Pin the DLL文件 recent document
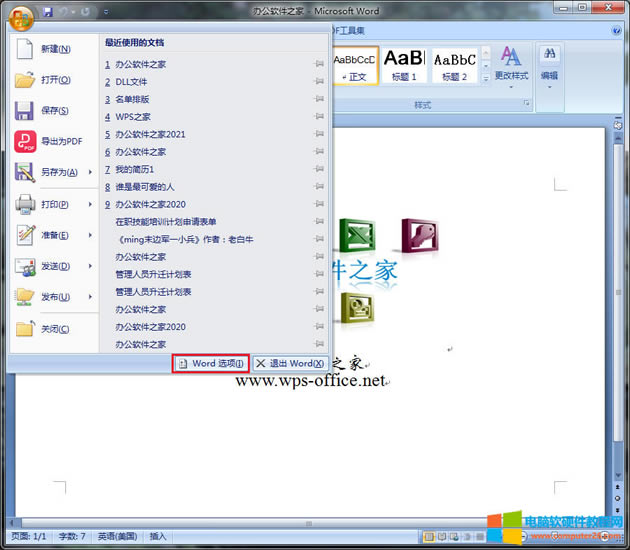Viewport: 630px width, 550px height. click(319, 81)
